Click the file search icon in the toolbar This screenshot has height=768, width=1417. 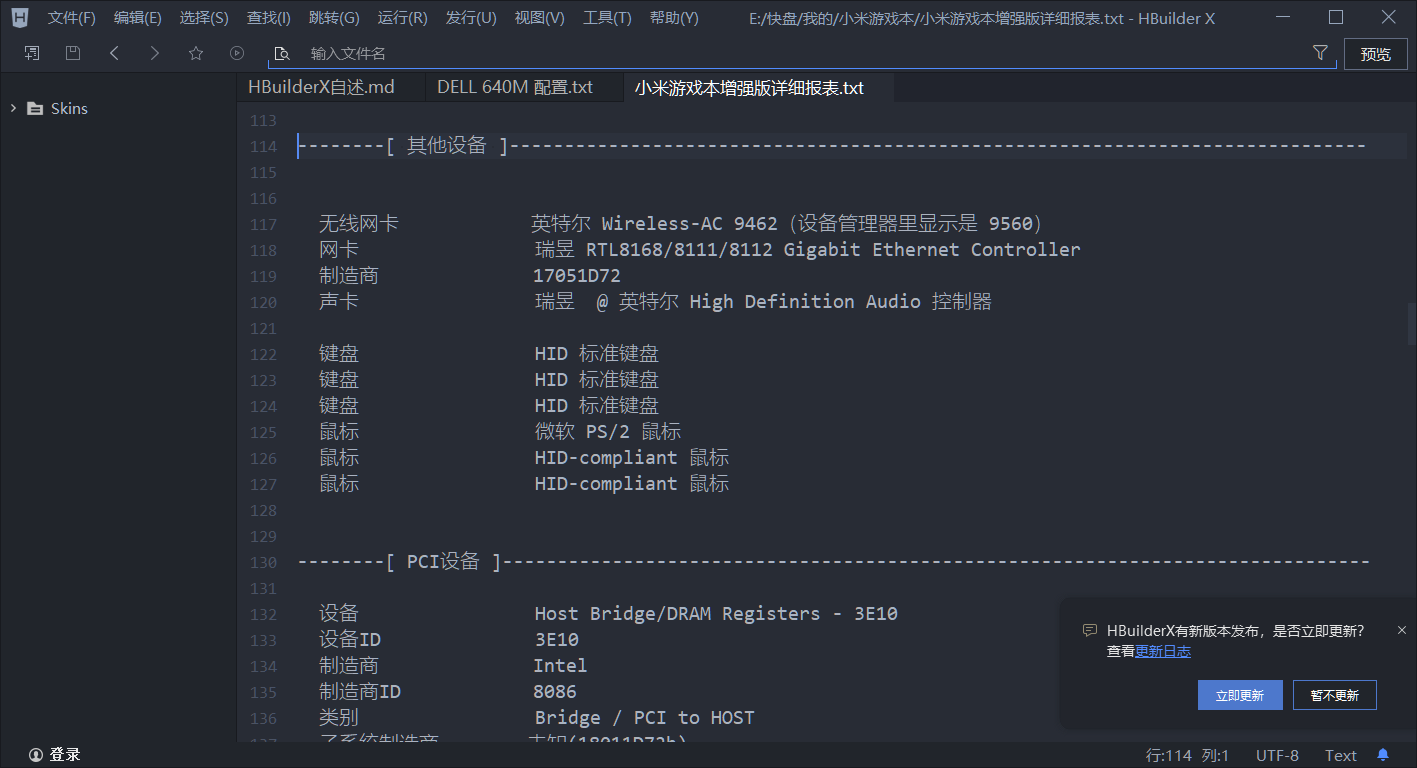pos(282,54)
